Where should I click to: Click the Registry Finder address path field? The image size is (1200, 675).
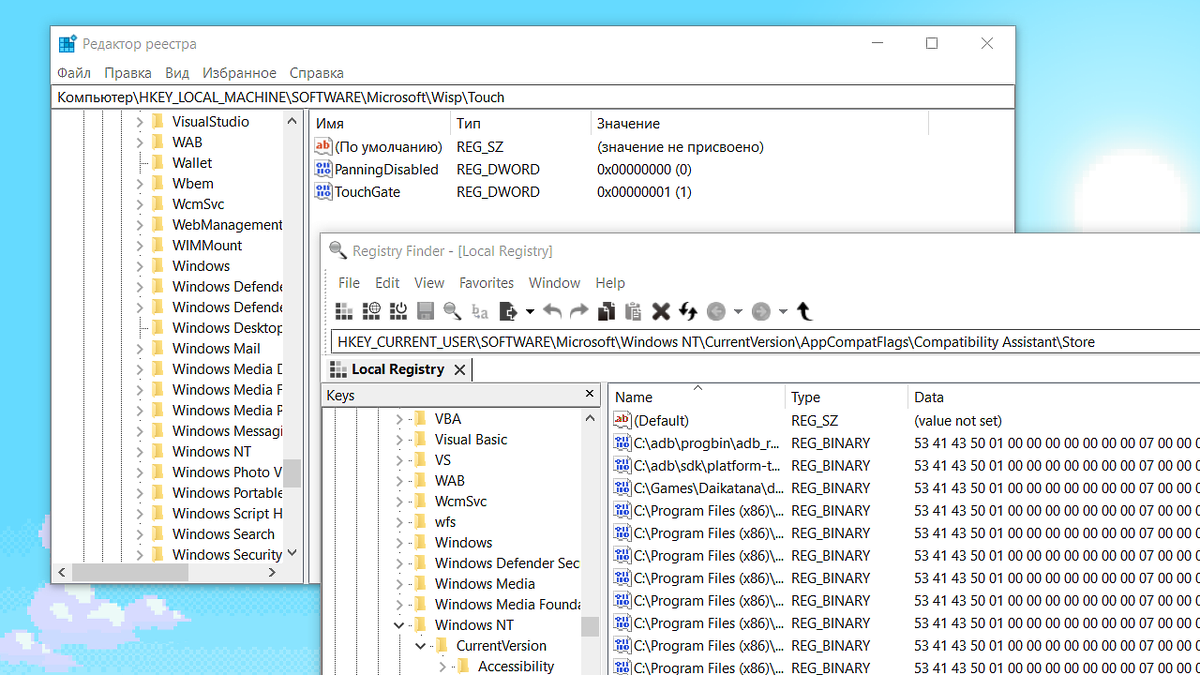765,342
